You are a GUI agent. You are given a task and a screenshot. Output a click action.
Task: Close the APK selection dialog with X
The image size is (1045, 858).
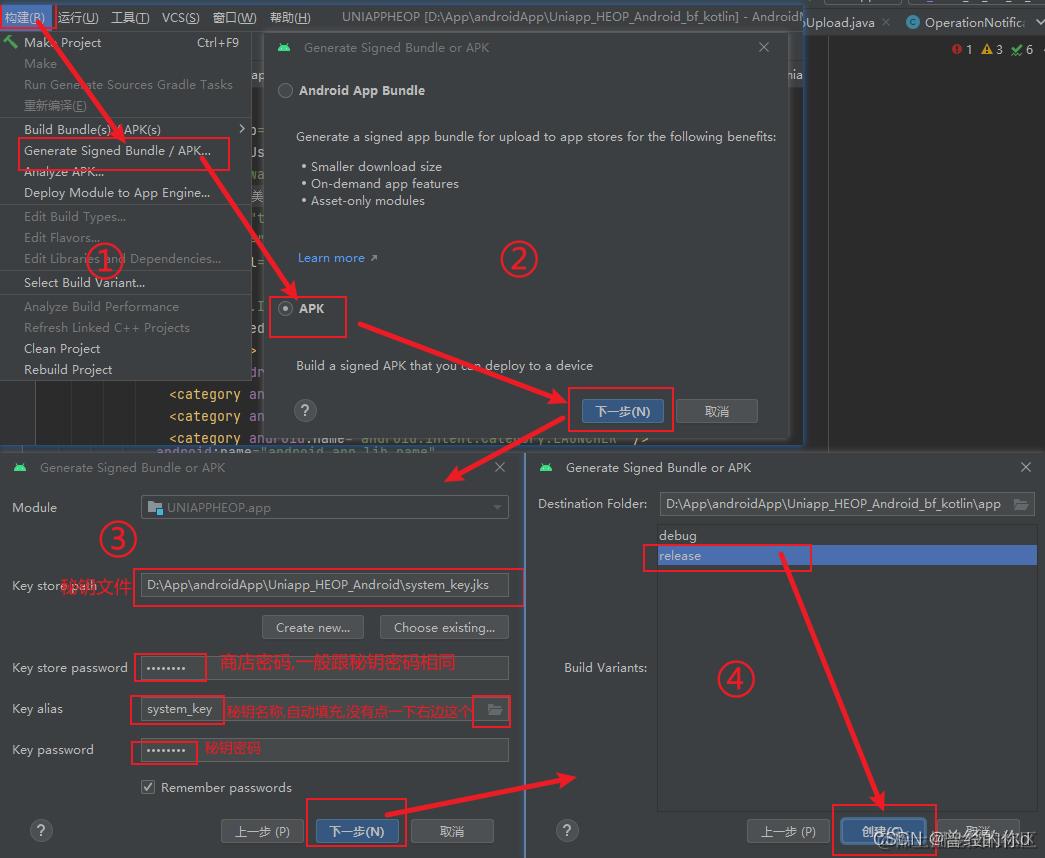[x=764, y=47]
